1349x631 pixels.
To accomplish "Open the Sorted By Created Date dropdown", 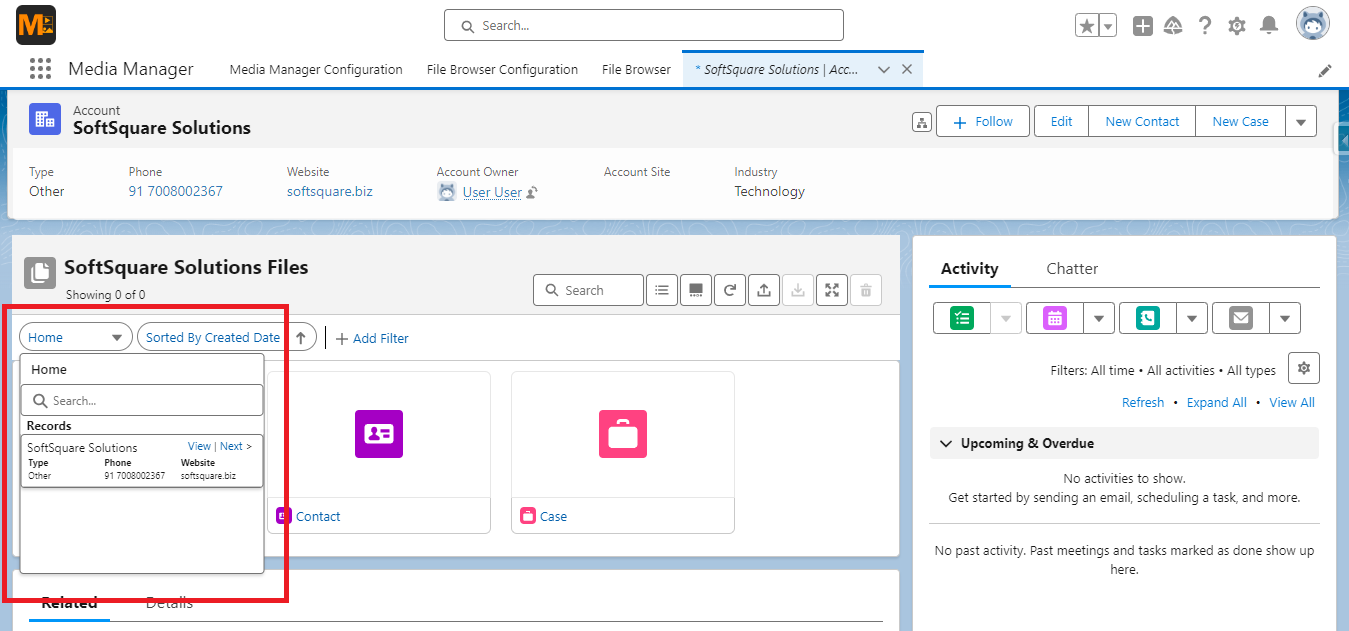I will (213, 337).
